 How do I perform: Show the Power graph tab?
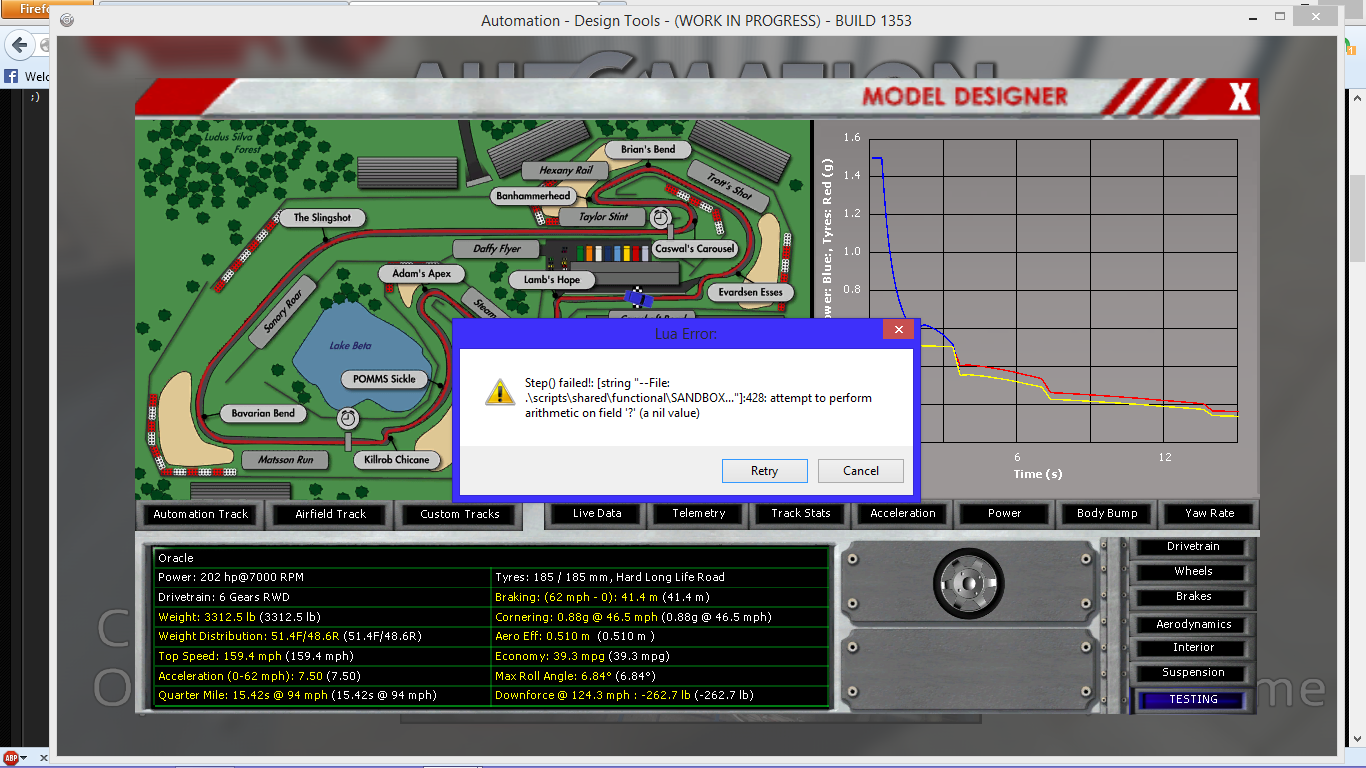[x=1005, y=513]
